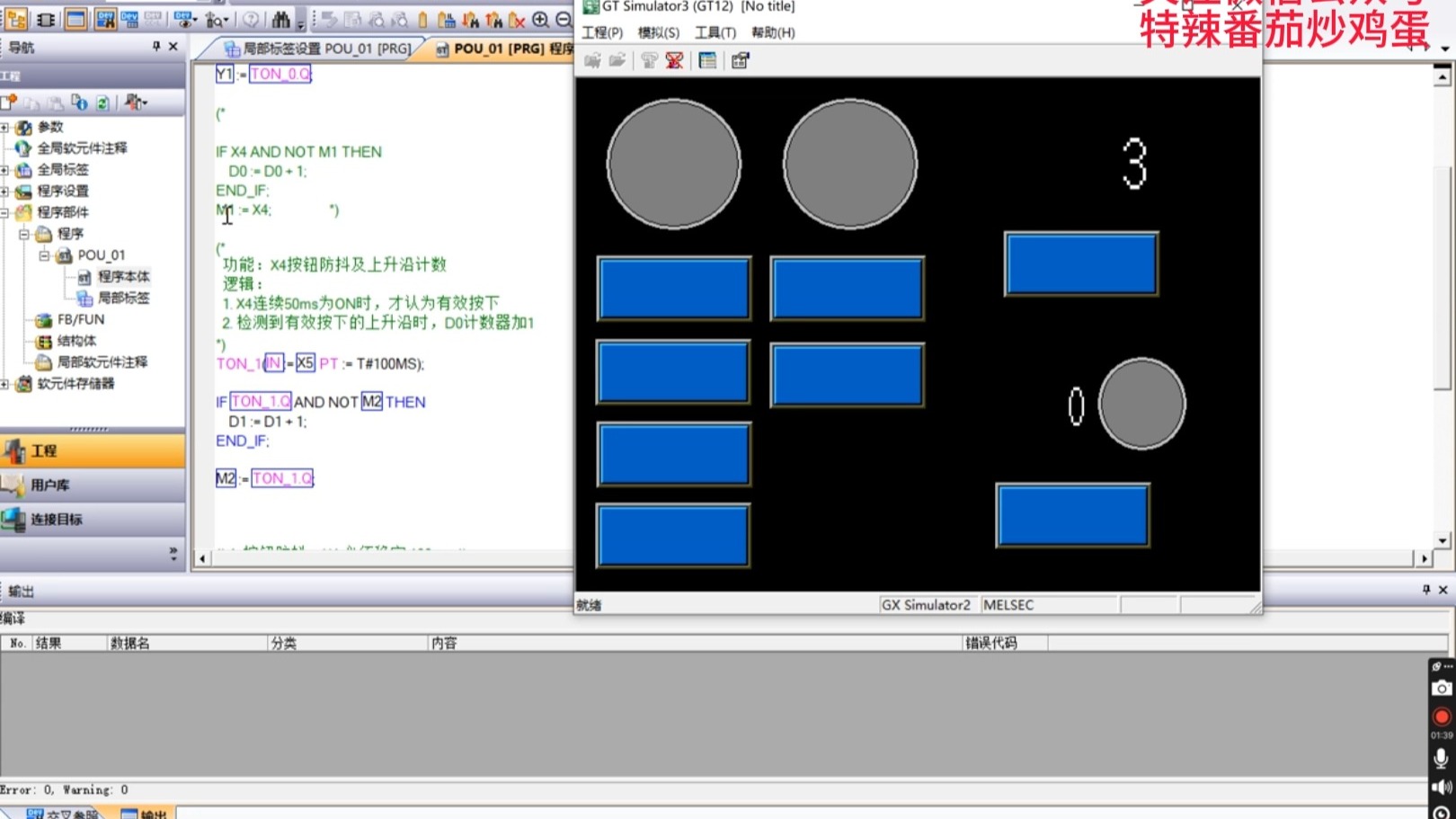Collapse the 程序部件 tree node
Screen dimensions: 1456x819
4,213
